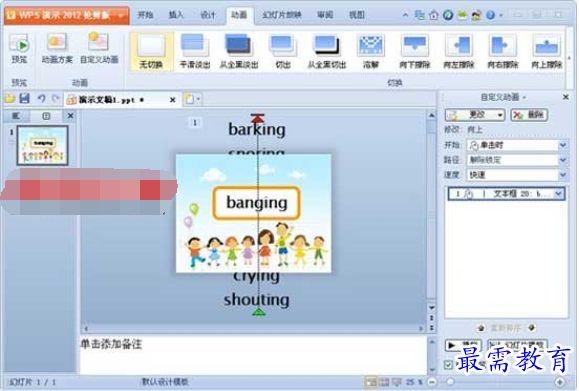This screenshot has height=391, width=579.
Task: Click the zoom out minus button
Action: click(x=432, y=382)
